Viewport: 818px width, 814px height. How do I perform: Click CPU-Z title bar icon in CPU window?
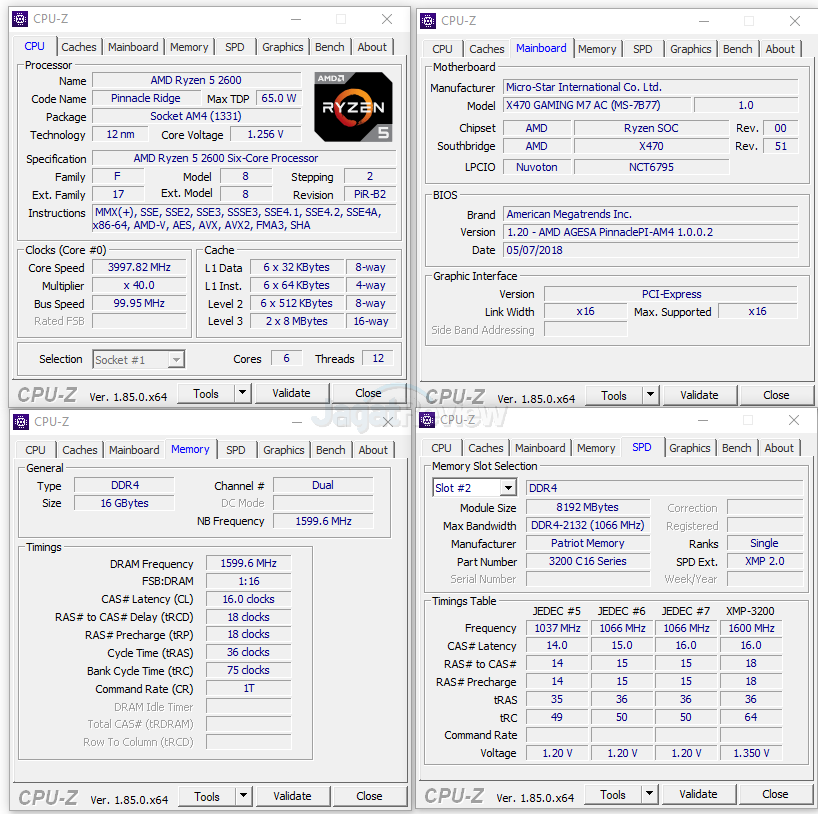tap(20, 19)
